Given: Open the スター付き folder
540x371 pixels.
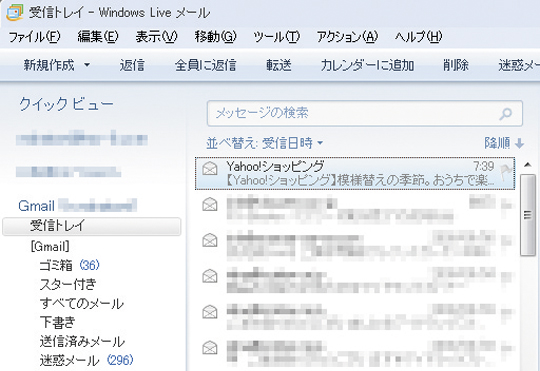Looking at the screenshot, I should tap(68, 284).
